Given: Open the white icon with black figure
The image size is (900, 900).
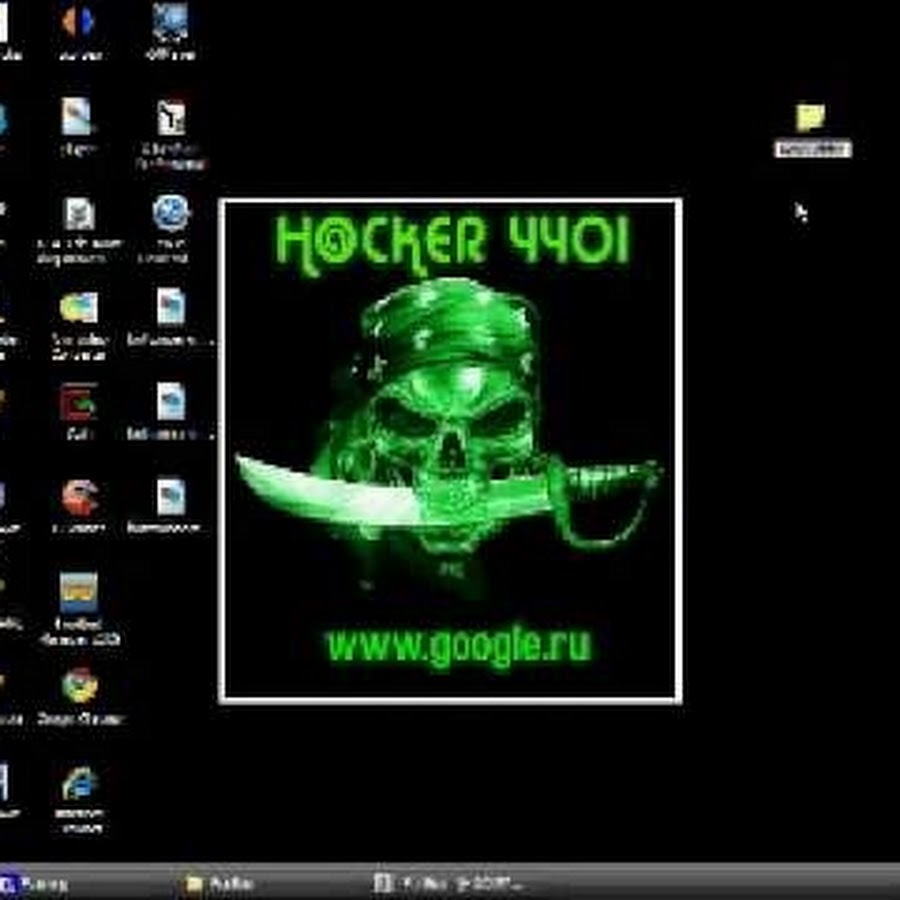Looking at the screenshot, I should tap(171, 118).
